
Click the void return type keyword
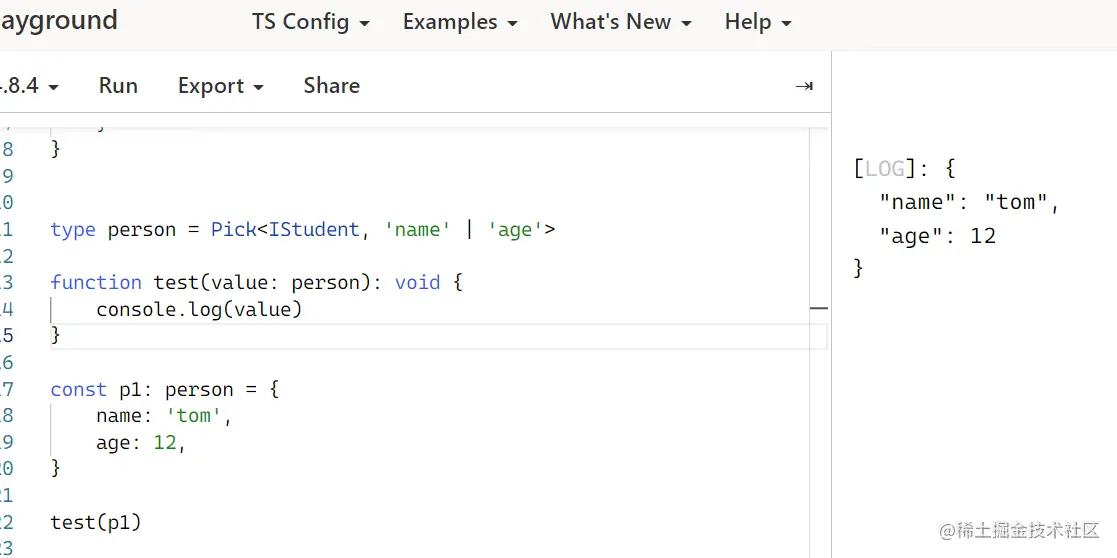coord(417,282)
